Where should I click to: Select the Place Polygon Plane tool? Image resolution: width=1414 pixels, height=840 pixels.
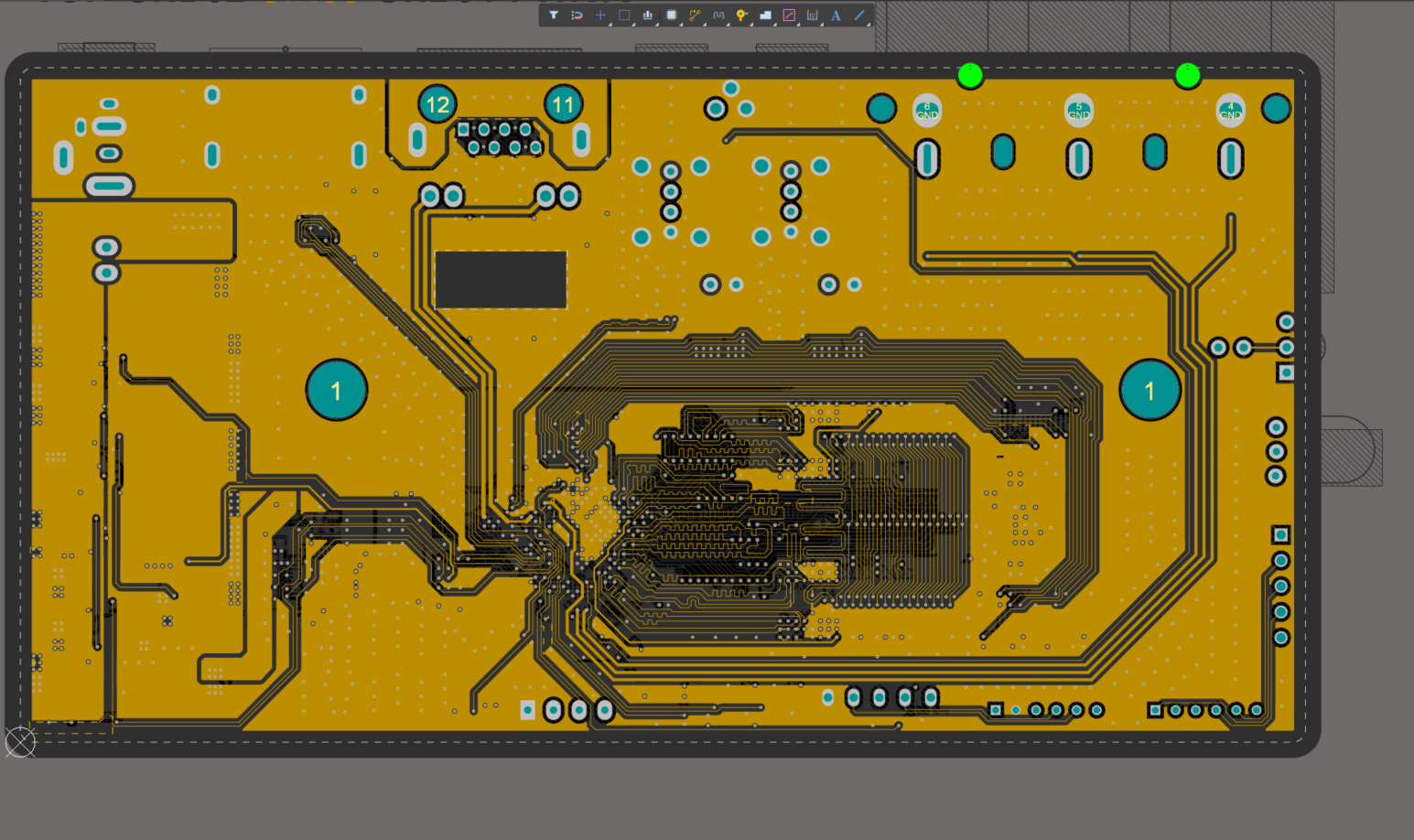[x=765, y=16]
